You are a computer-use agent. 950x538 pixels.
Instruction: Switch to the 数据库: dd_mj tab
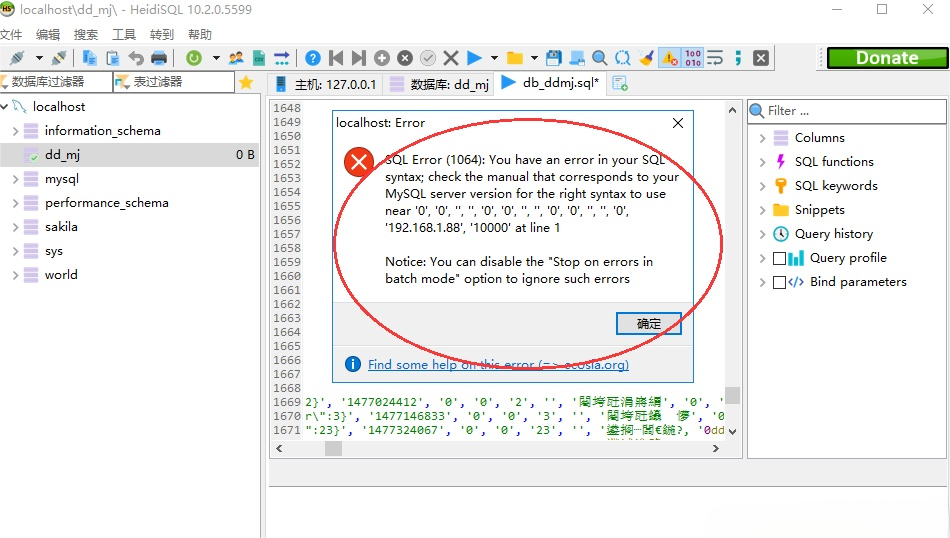439,84
